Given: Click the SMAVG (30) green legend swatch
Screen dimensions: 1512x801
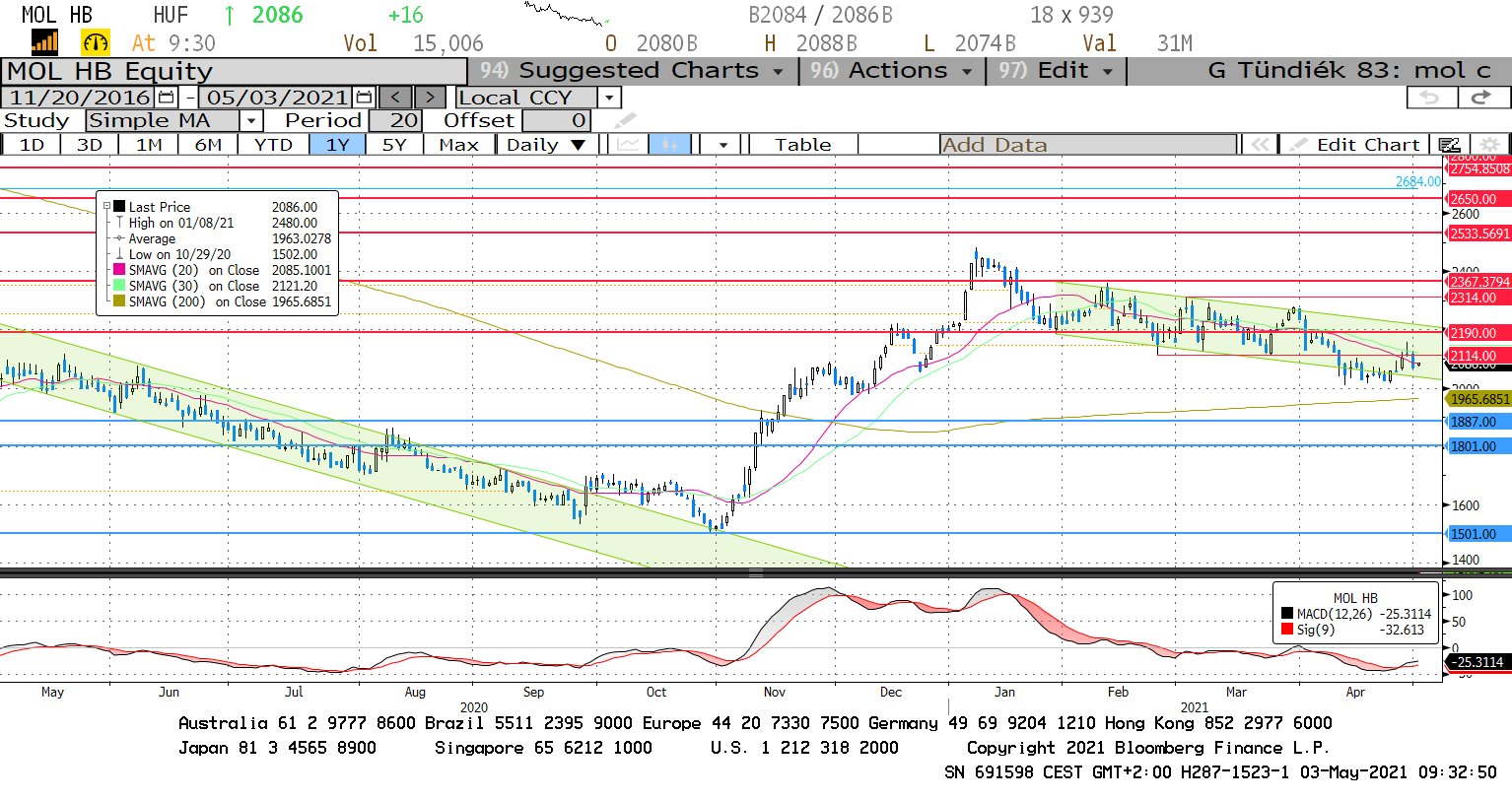Looking at the screenshot, I should (x=119, y=286).
